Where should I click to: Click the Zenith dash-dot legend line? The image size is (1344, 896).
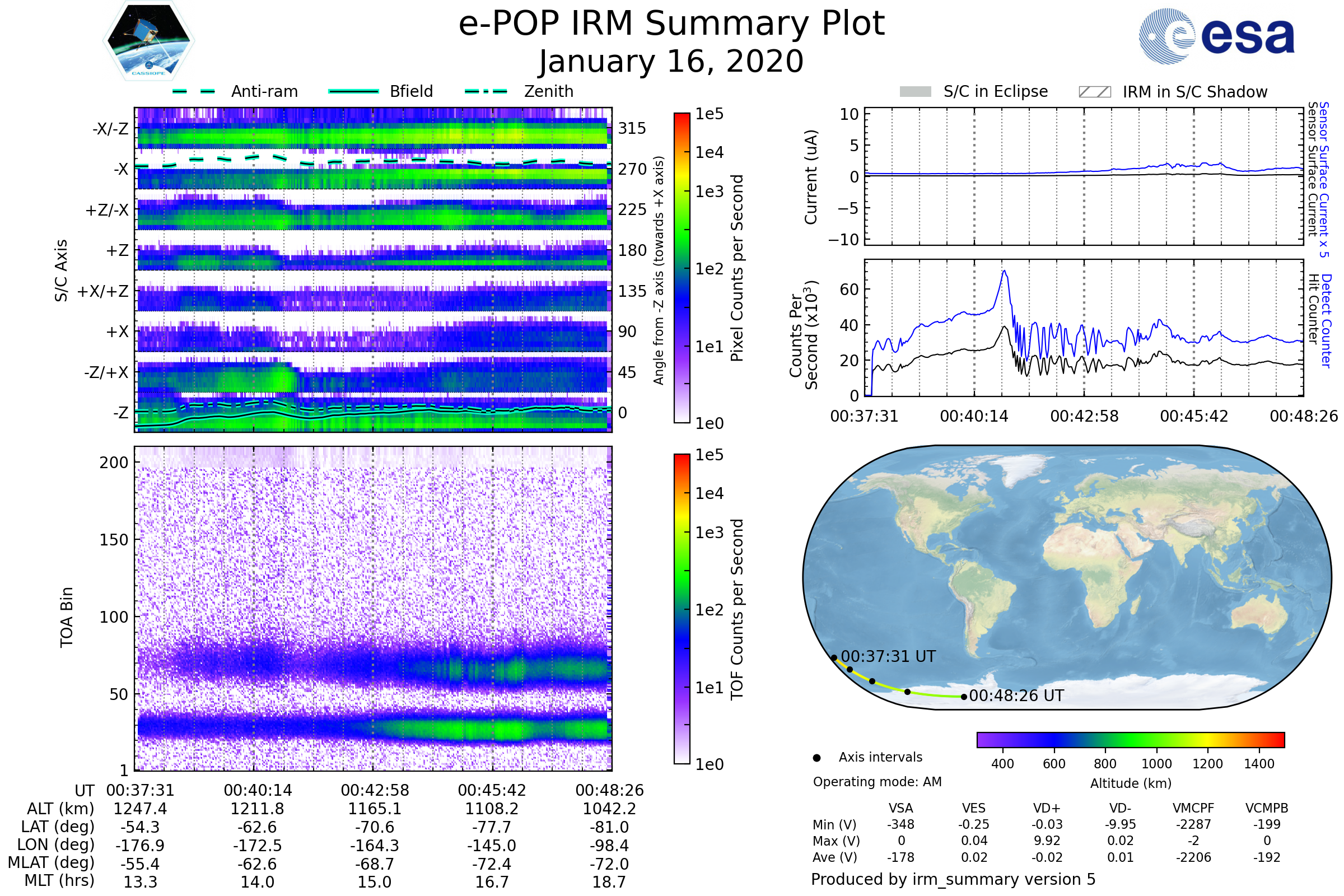point(486,91)
